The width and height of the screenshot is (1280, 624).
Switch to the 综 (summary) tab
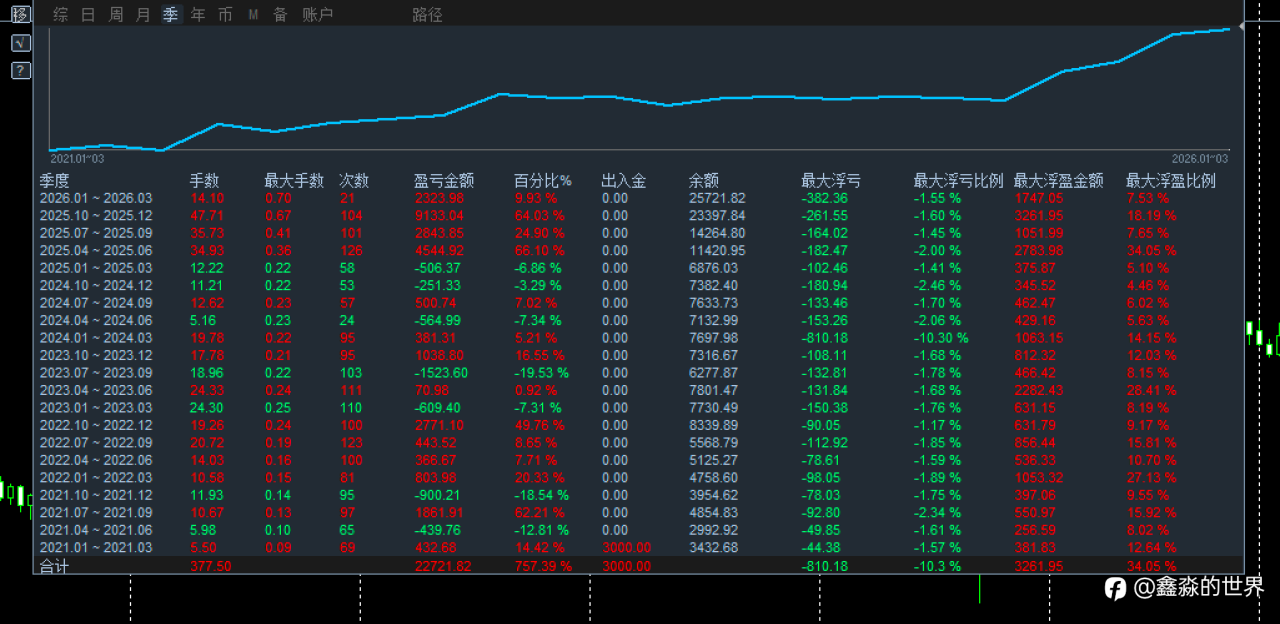61,15
